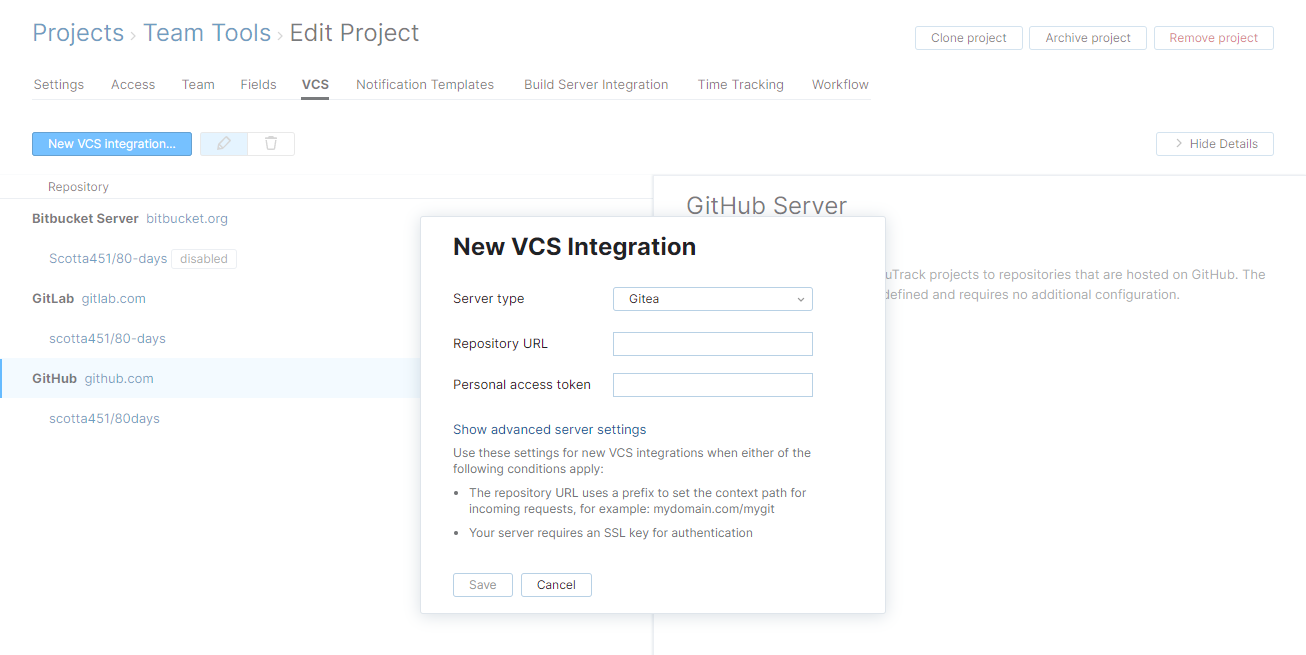Switch to the Time Tracking tab
The image size is (1306, 655).
coord(740,84)
